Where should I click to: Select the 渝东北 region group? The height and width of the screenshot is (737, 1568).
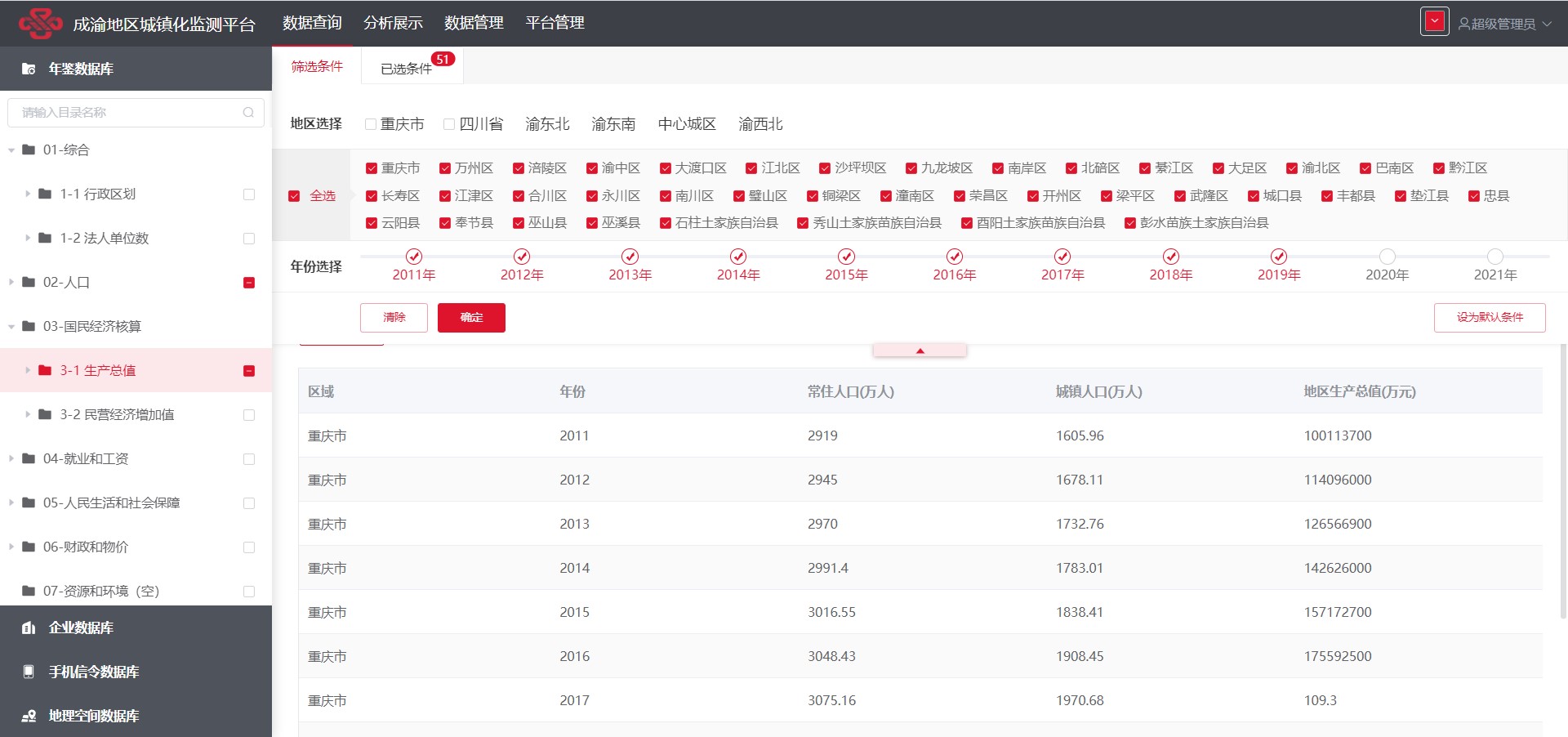click(547, 124)
